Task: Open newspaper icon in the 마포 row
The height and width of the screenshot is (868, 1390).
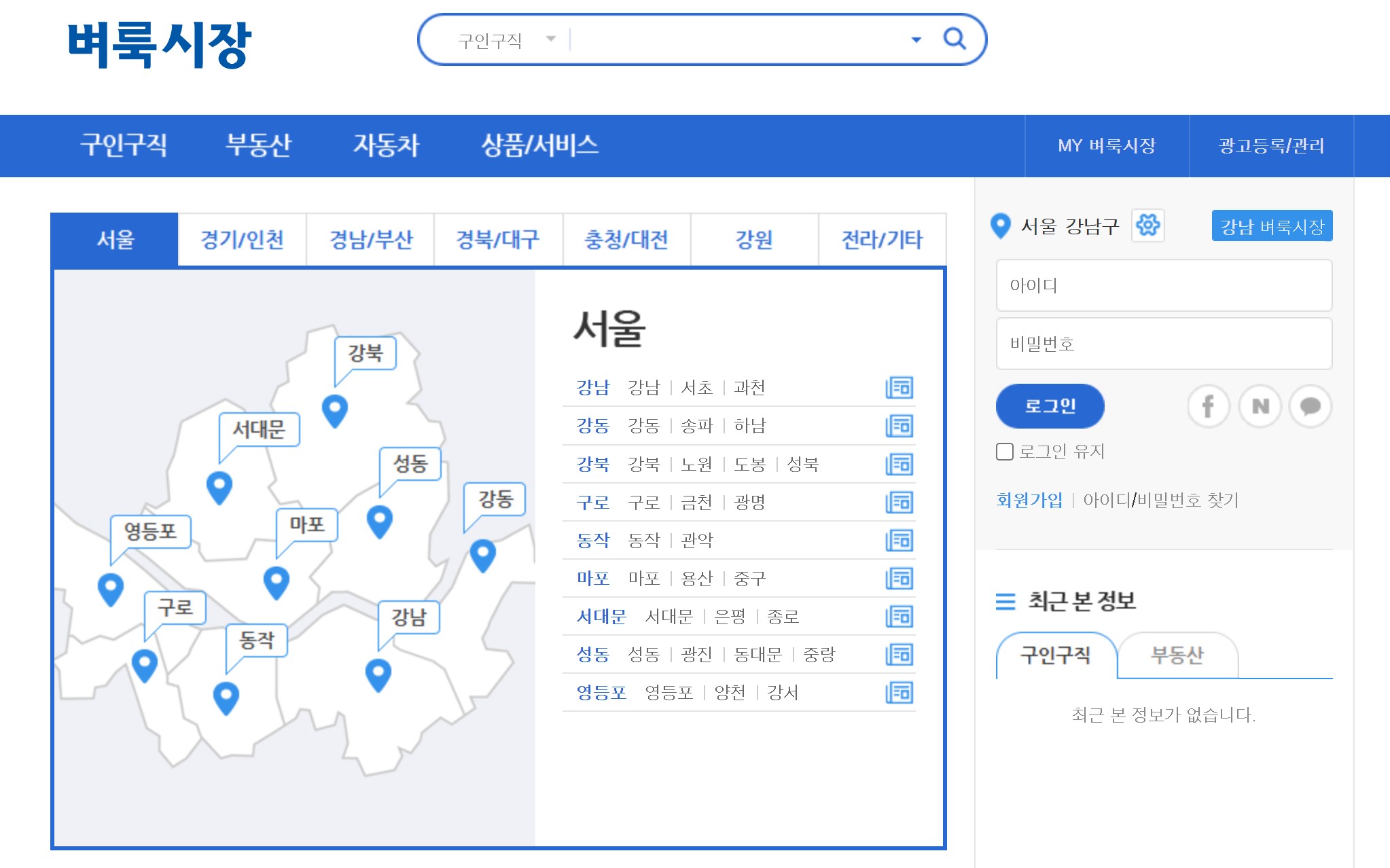Action: (x=899, y=579)
